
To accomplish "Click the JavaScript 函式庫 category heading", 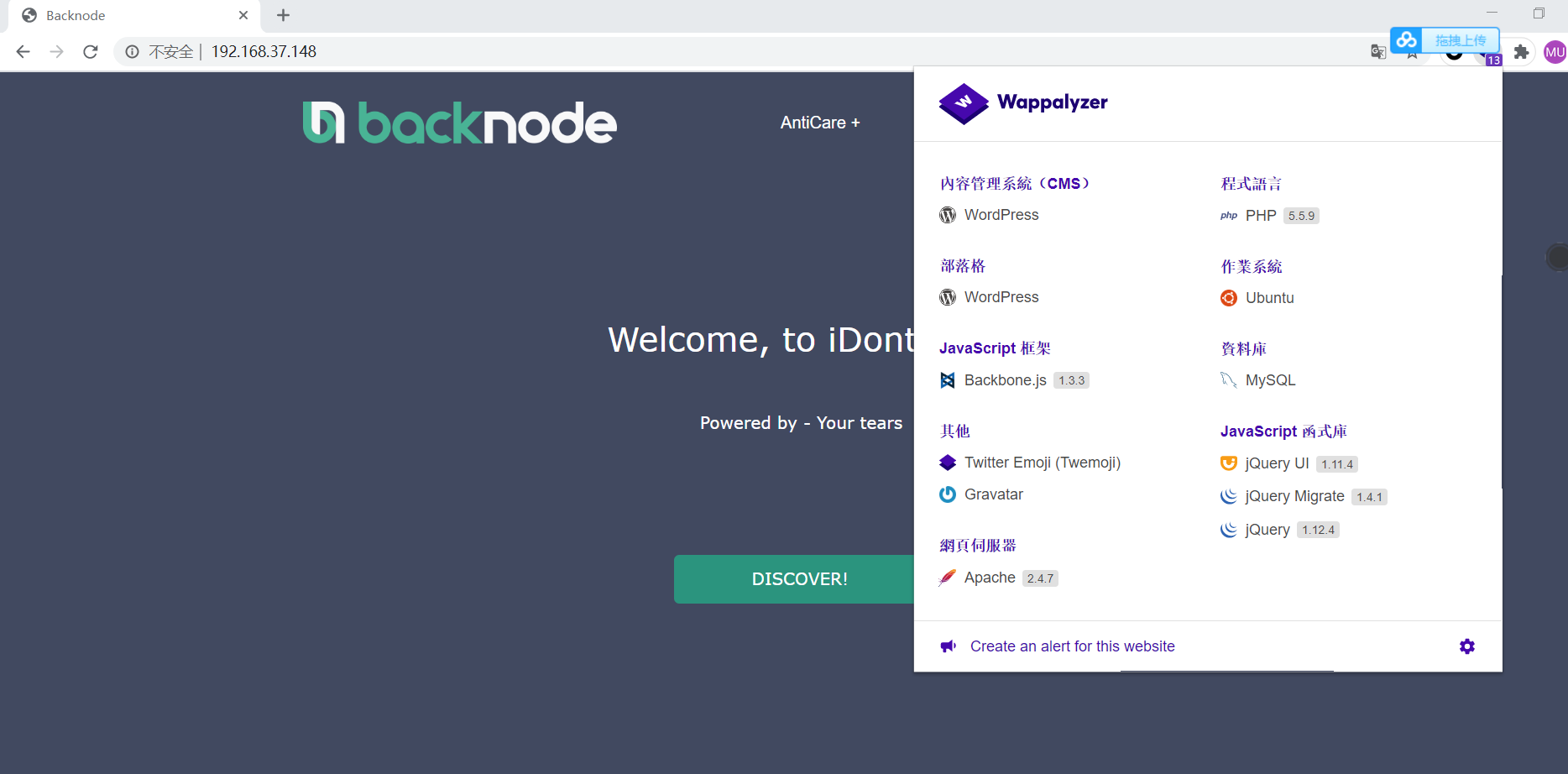I will tap(1283, 431).
